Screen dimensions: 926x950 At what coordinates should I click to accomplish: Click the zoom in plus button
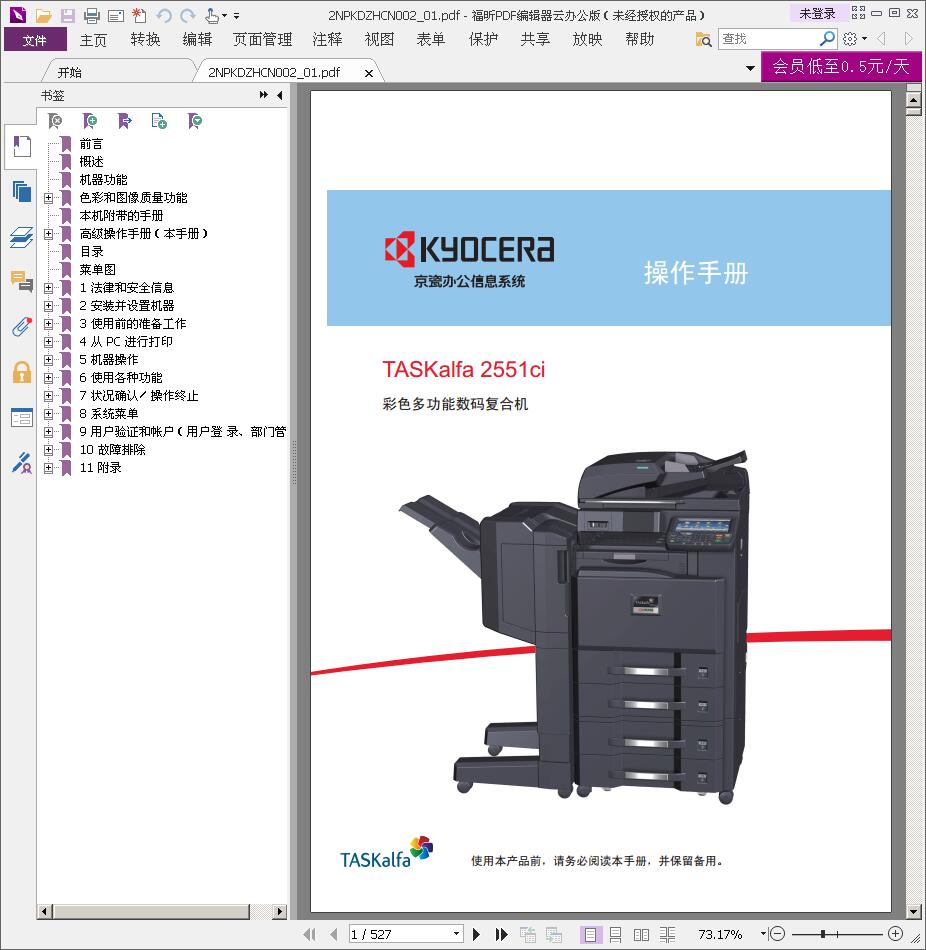[895, 934]
